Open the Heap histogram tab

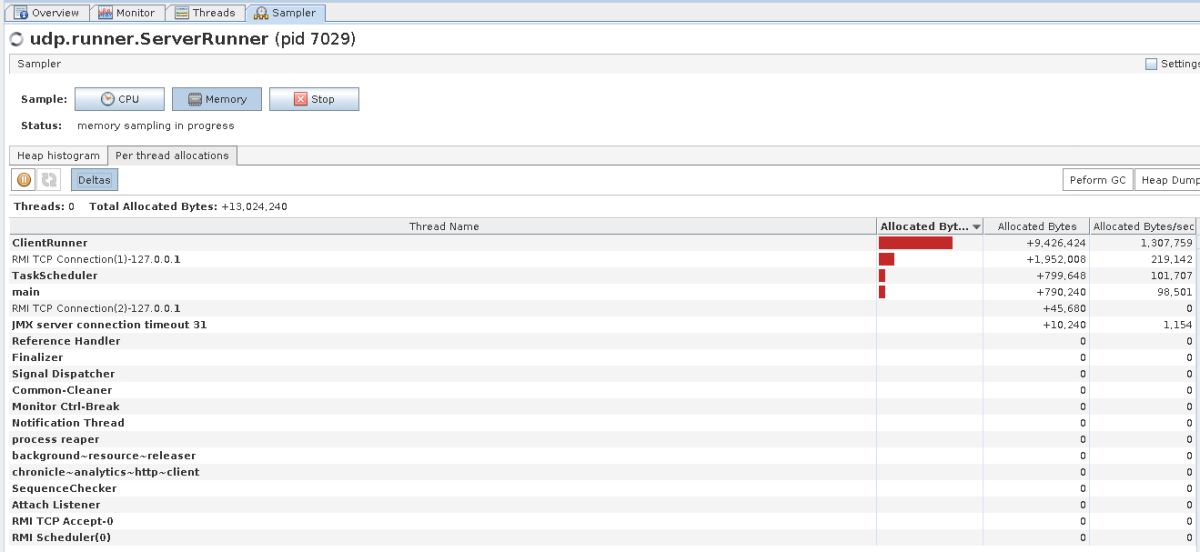click(x=59, y=155)
